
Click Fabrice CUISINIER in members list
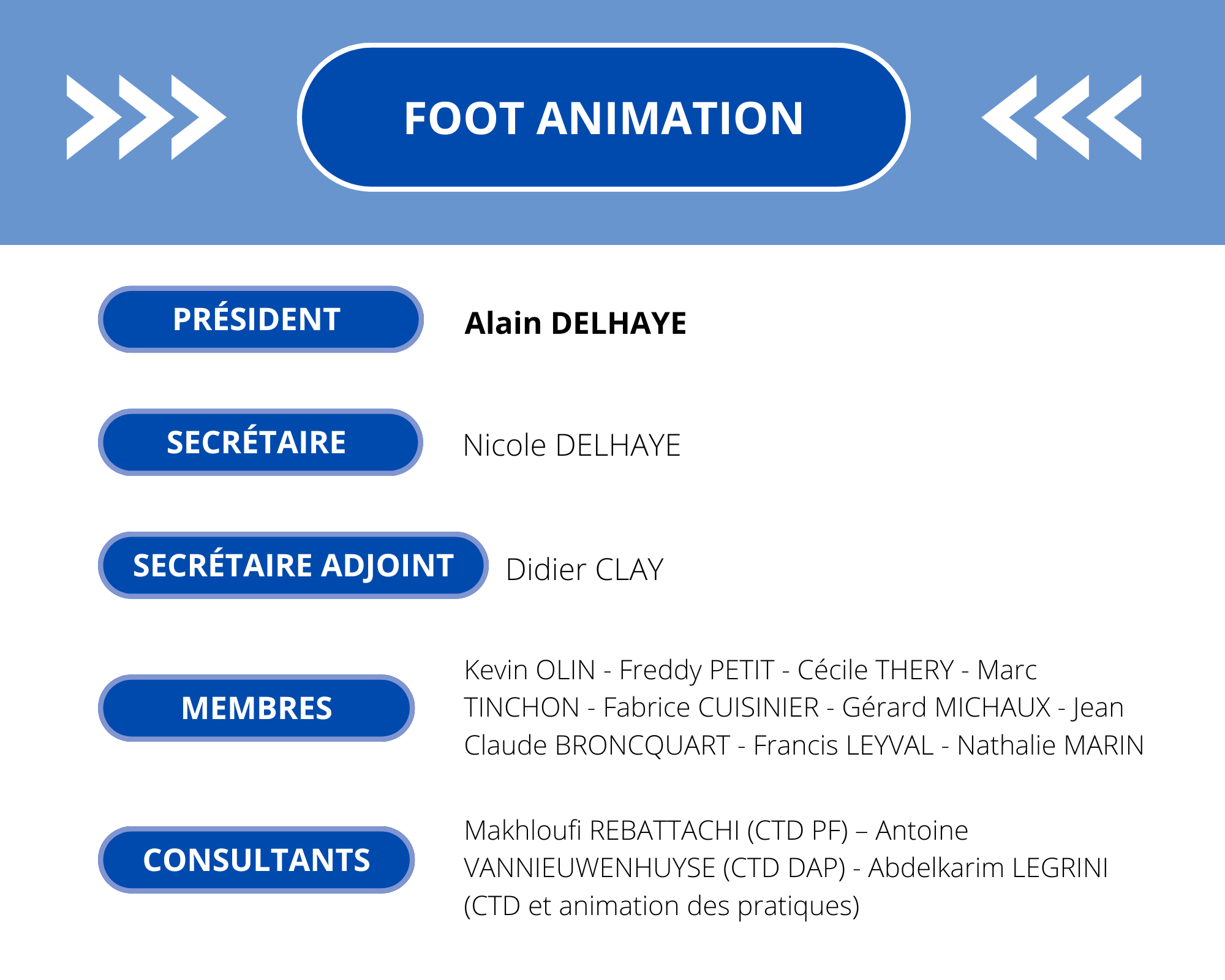[x=711, y=707]
